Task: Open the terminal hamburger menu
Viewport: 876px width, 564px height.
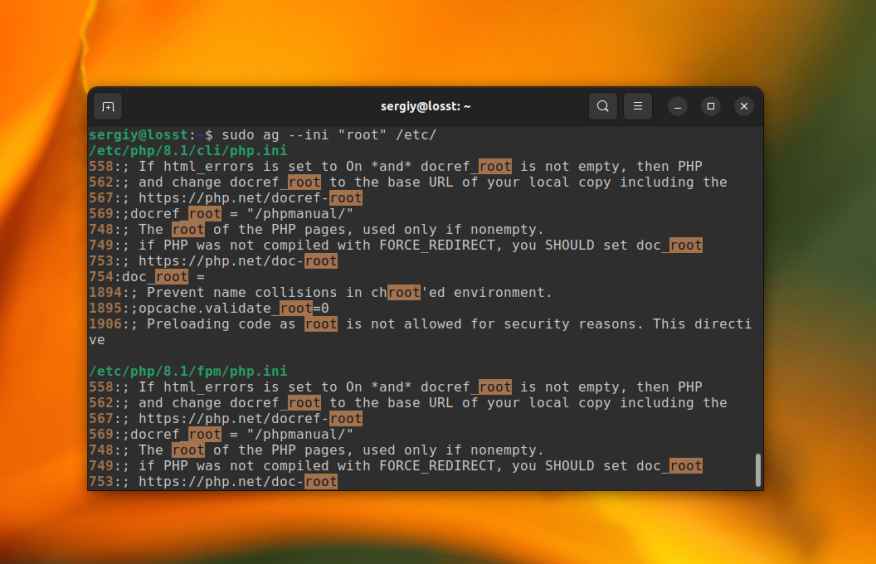Action: tap(638, 106)
